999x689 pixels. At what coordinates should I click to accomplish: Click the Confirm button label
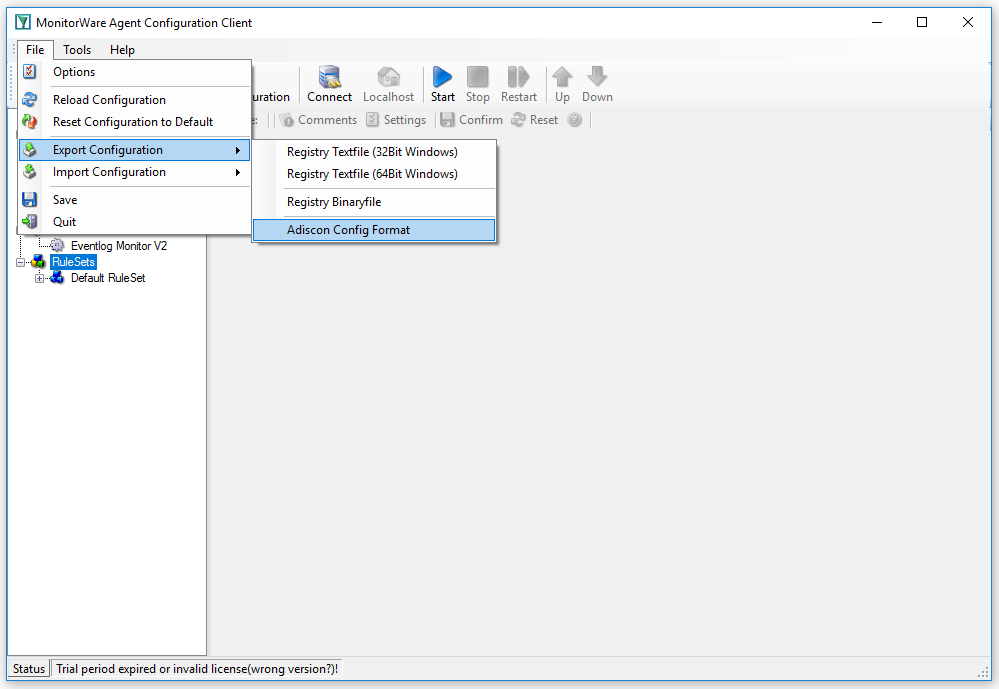coord(481,120)
